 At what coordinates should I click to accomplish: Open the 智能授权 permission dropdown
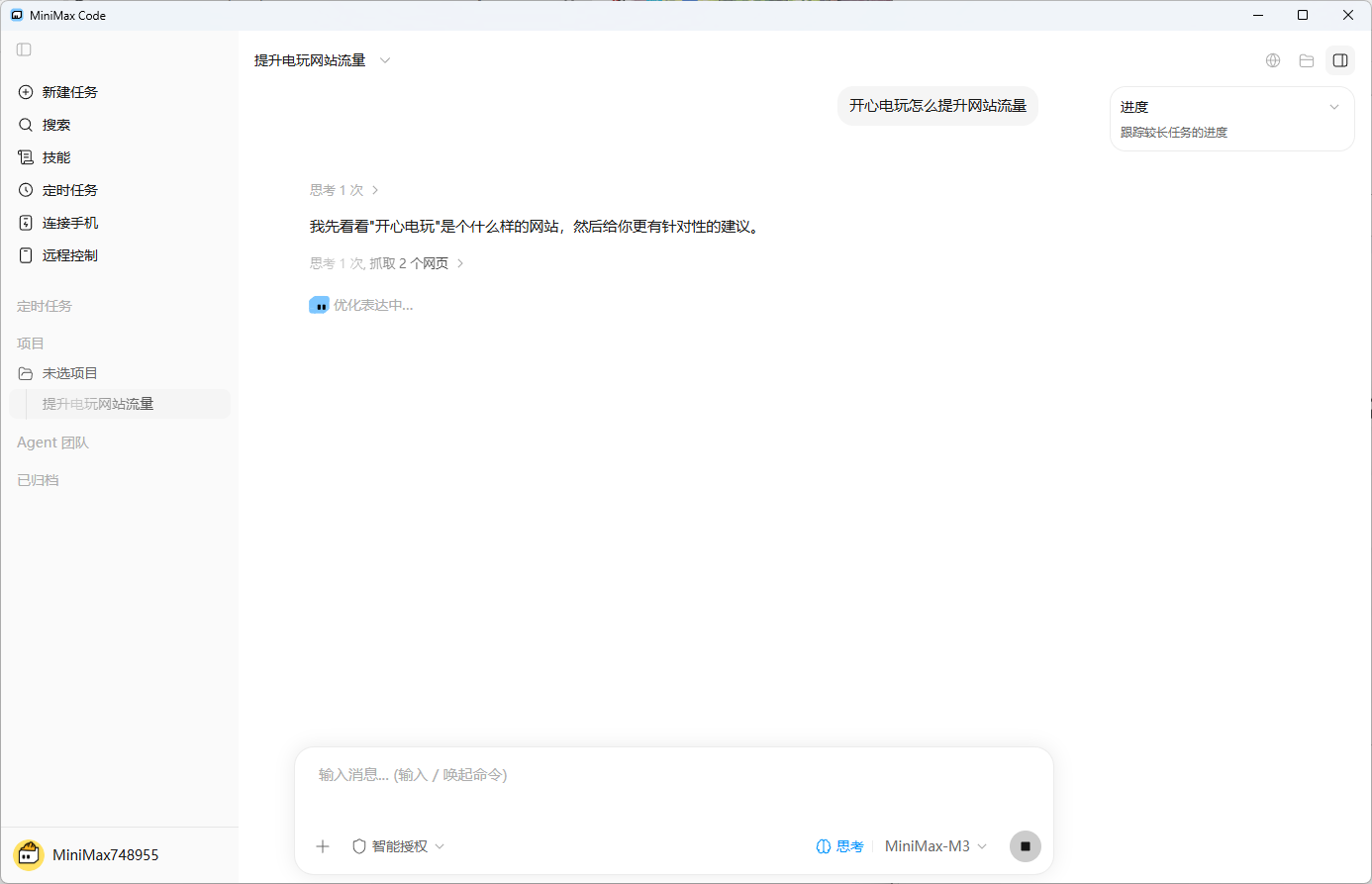(x=399, y=846)
